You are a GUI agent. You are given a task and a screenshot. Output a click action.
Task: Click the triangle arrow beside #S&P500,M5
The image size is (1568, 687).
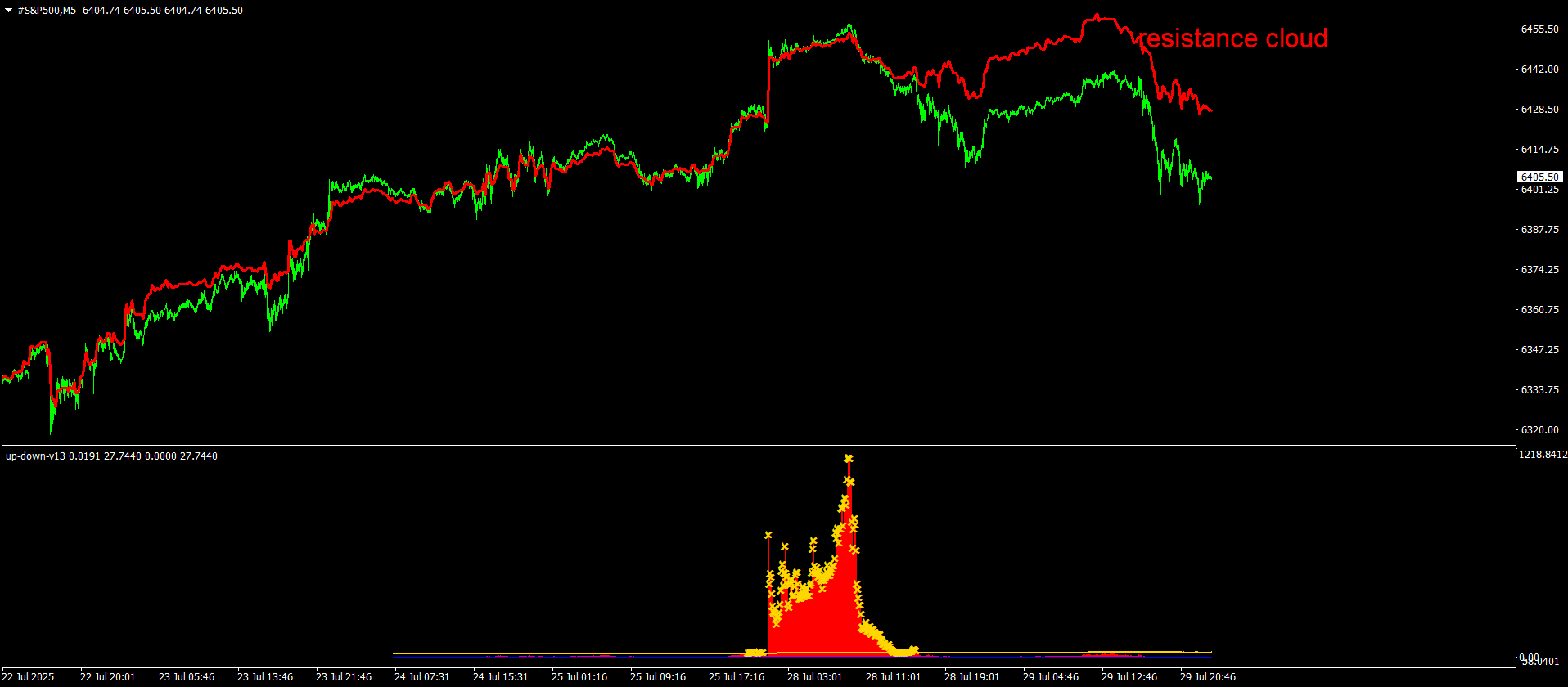point(8,11)
